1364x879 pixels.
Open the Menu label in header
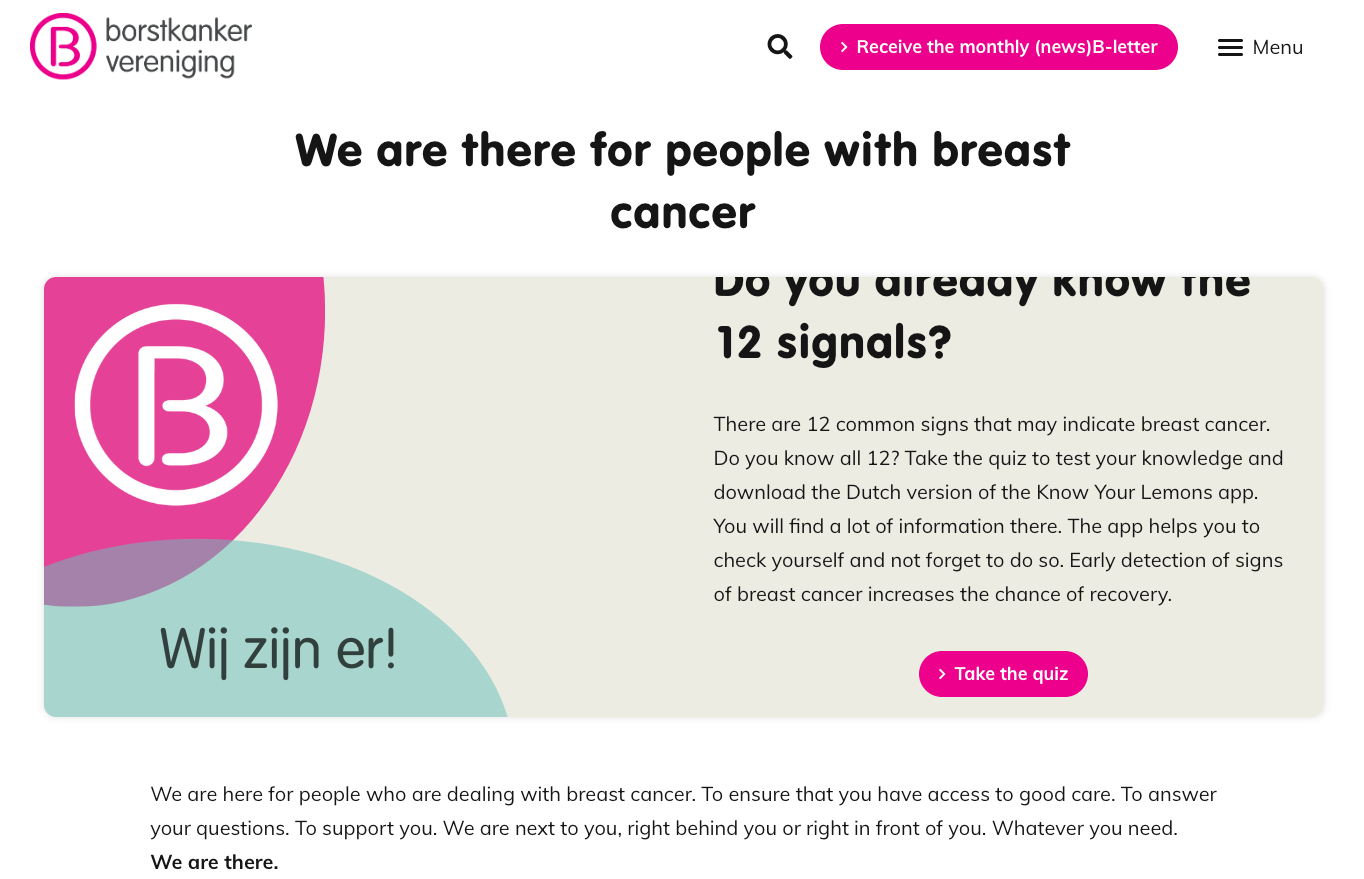1277,48
